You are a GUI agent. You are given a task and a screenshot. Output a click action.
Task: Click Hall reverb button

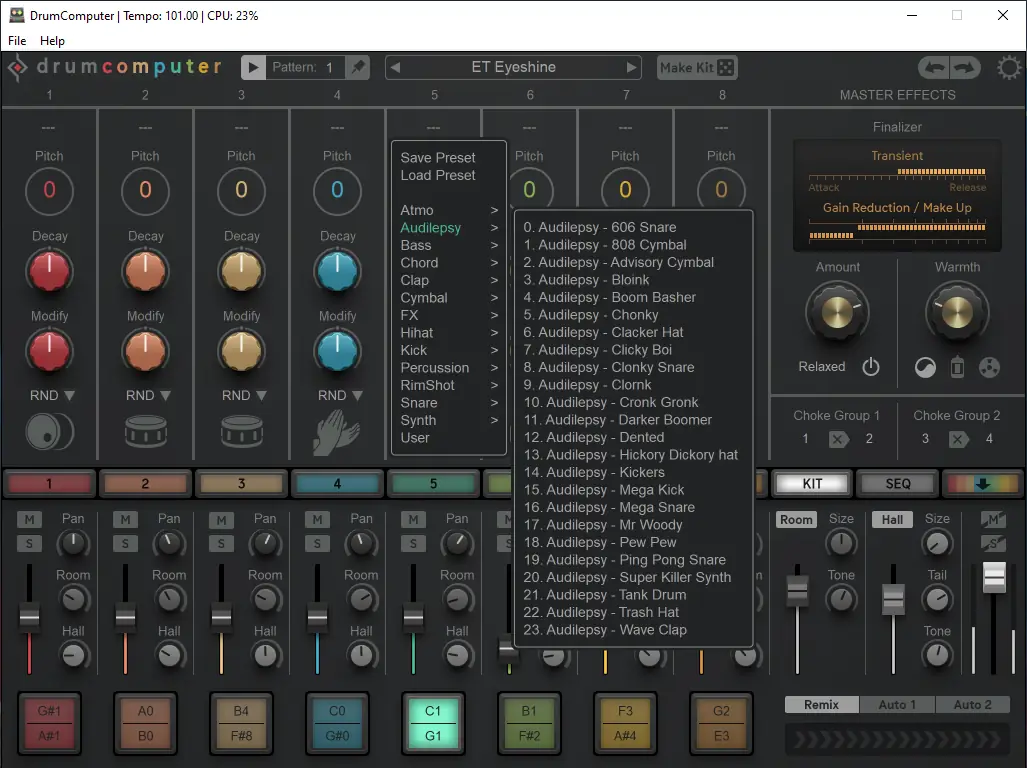click(892, 520)
